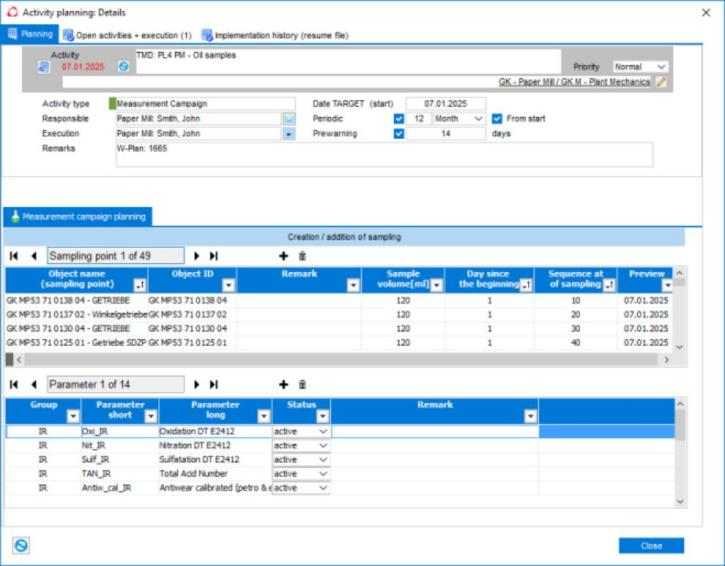The height and width of the screenshot is (566, 725).
Task: Go to first parameter
Action: tap(14, 384)
